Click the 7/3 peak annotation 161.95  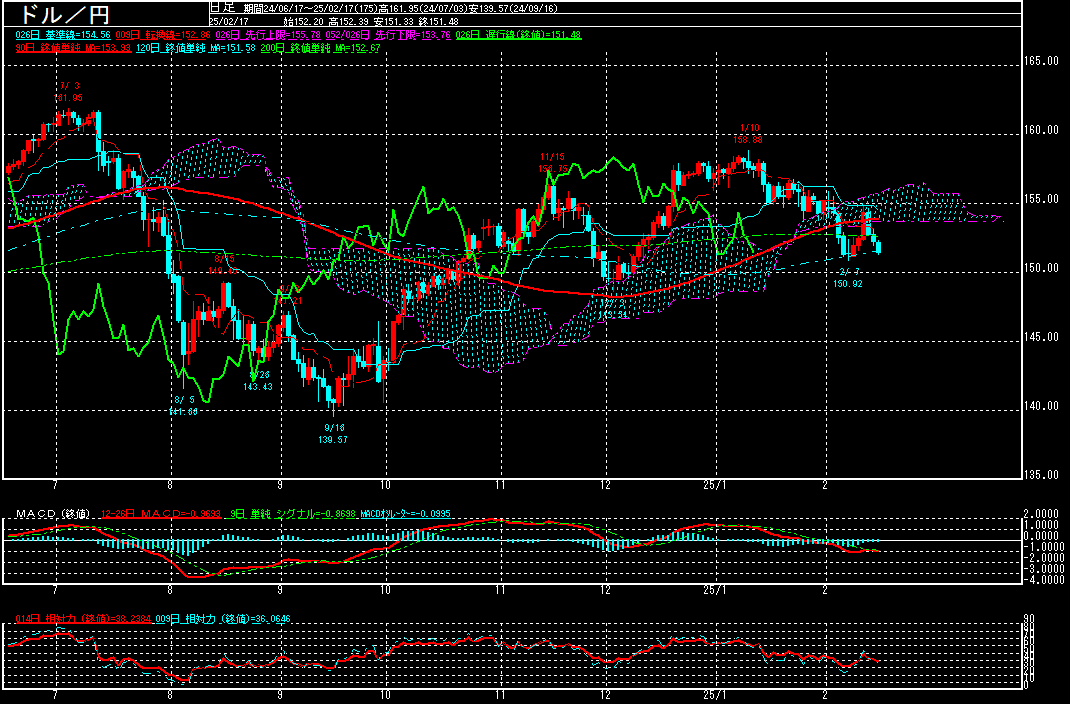[69, 92]
